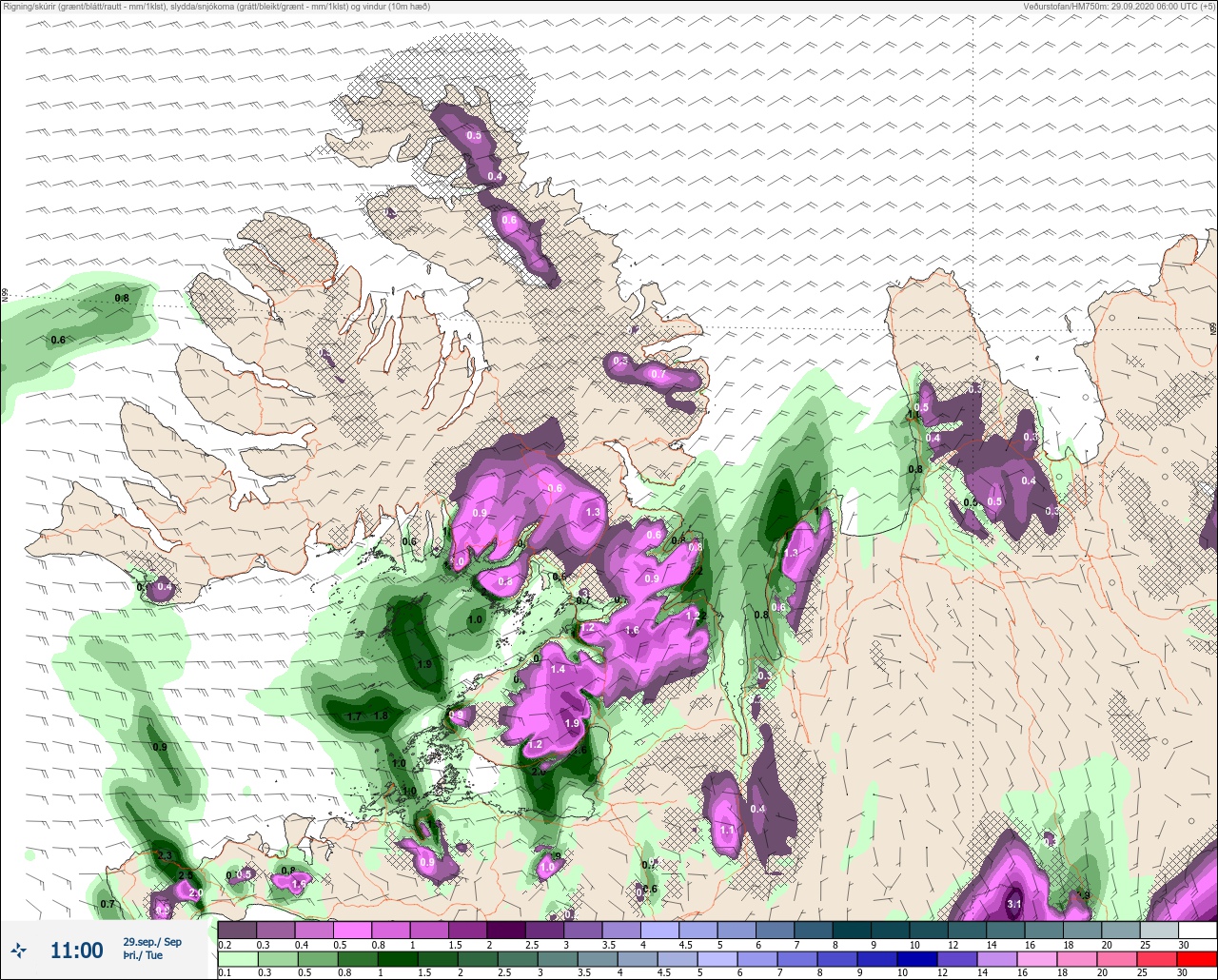
Task: Pick the lavender 4–4.5 snow legend swatch
Action: pos(659,930)
